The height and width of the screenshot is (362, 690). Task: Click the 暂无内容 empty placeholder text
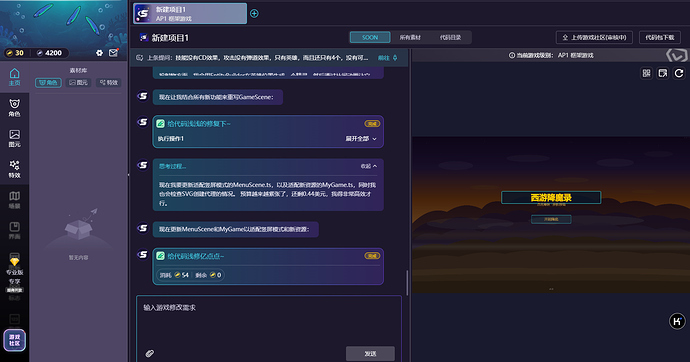78,258
